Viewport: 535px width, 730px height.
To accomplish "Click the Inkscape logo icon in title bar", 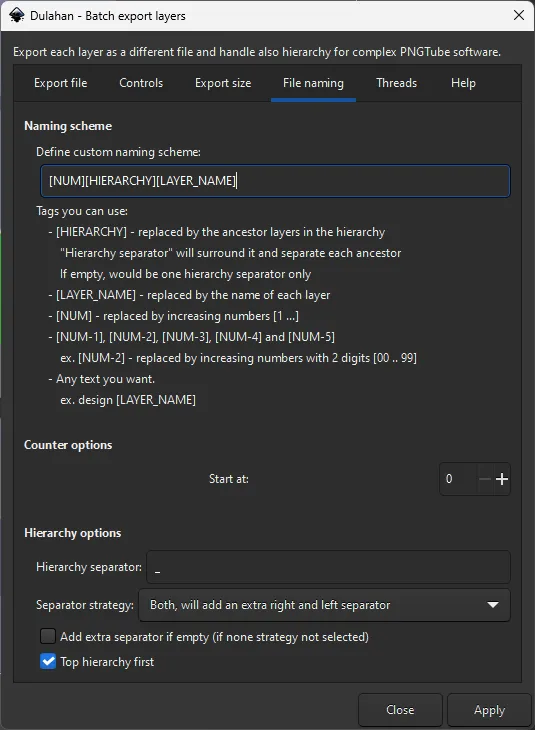I will 16,15.
